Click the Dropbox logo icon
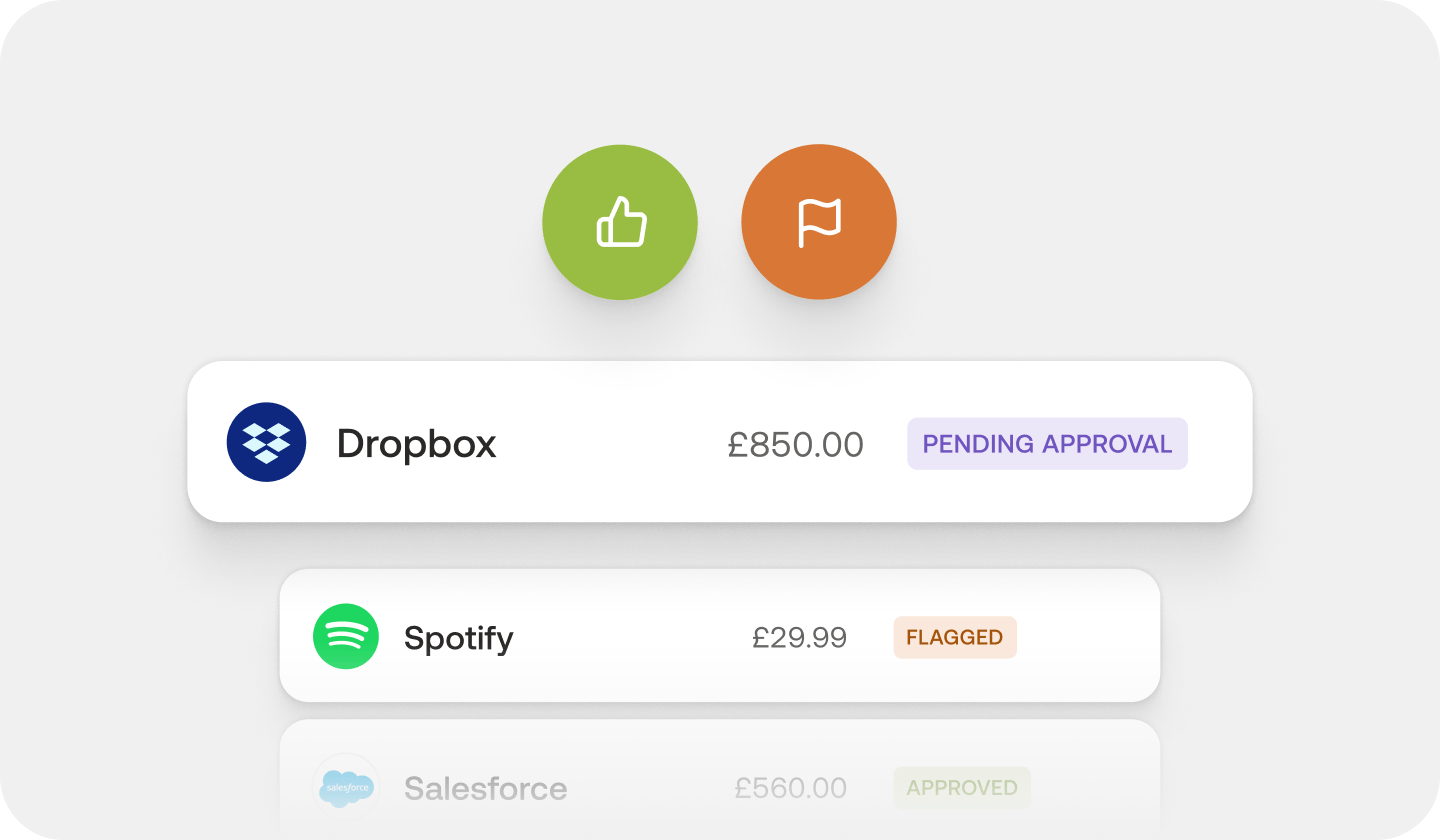Image resolution: width=1440 pixels, height=840 pixels. 266,442
